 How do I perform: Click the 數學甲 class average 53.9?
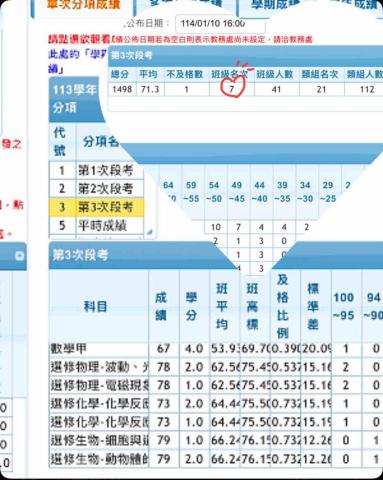point(225,349)
